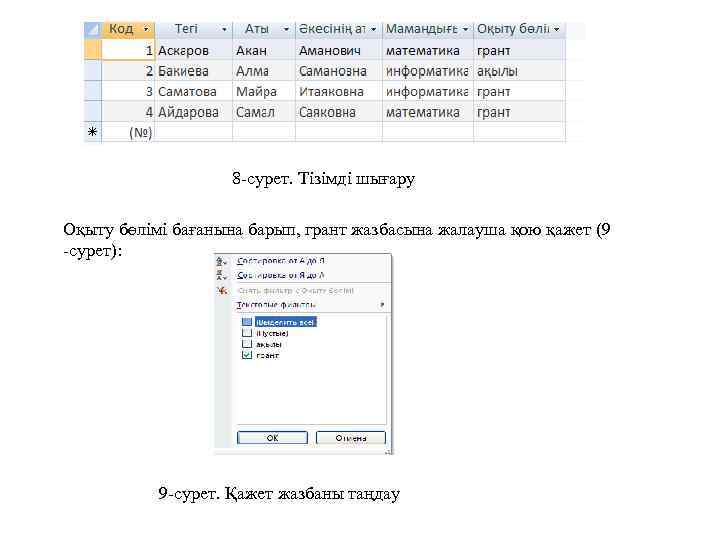Click the Код cell with value 4
Image resolution: width=720 pixels, height=540 pixels.
128,112
